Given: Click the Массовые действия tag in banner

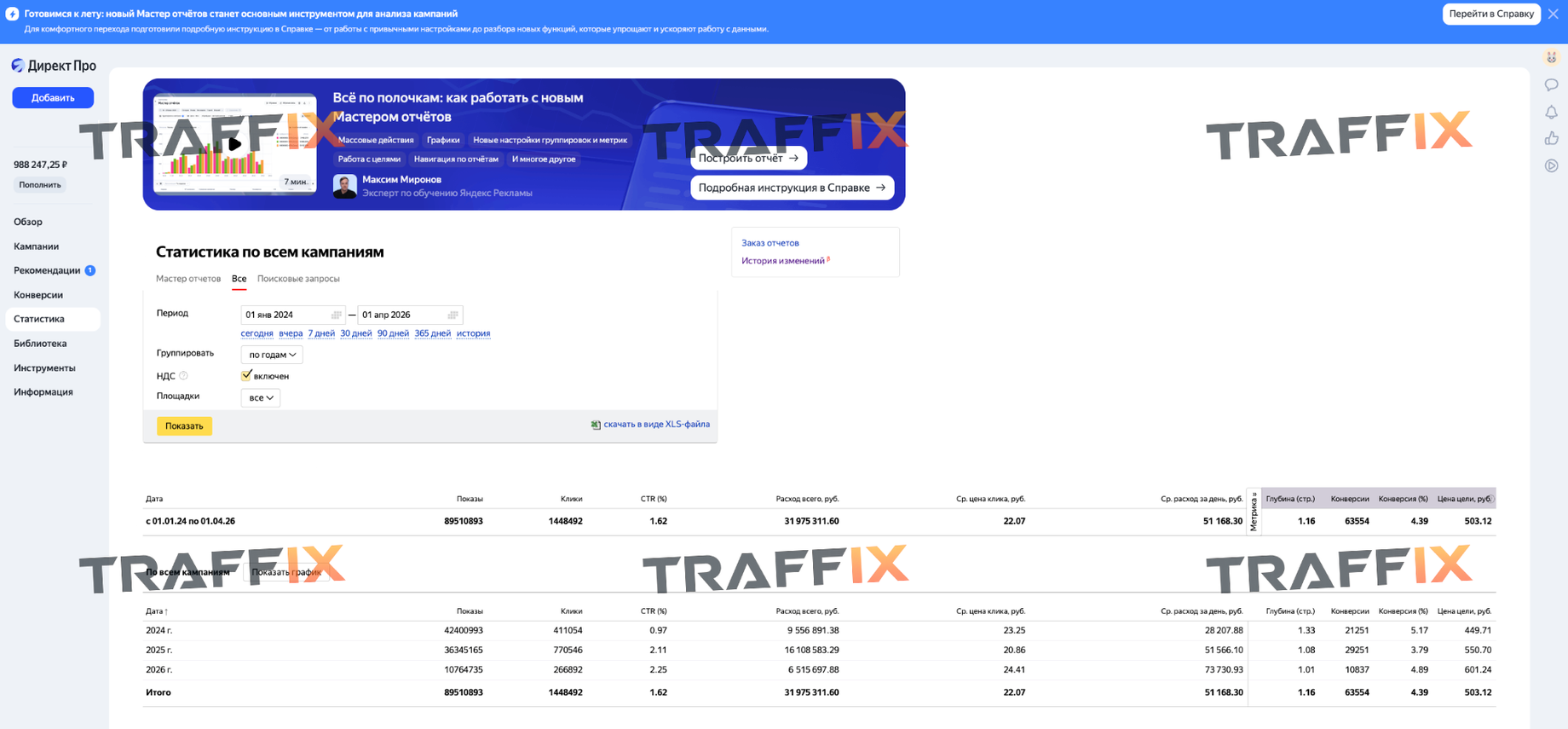Looking at the screenshot, I should coord(376,140).
